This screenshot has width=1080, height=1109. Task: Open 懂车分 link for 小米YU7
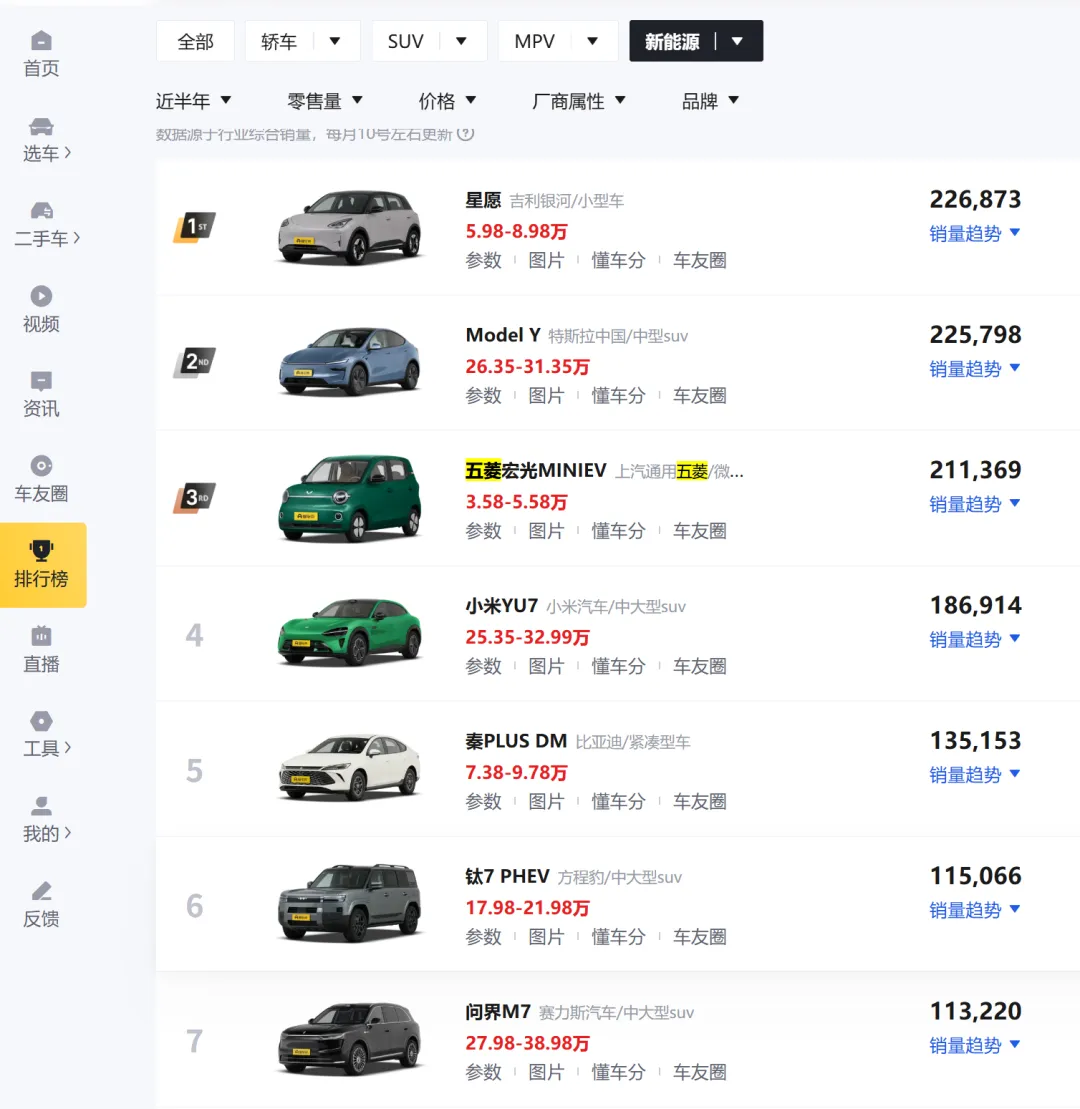tap(618, 666)
